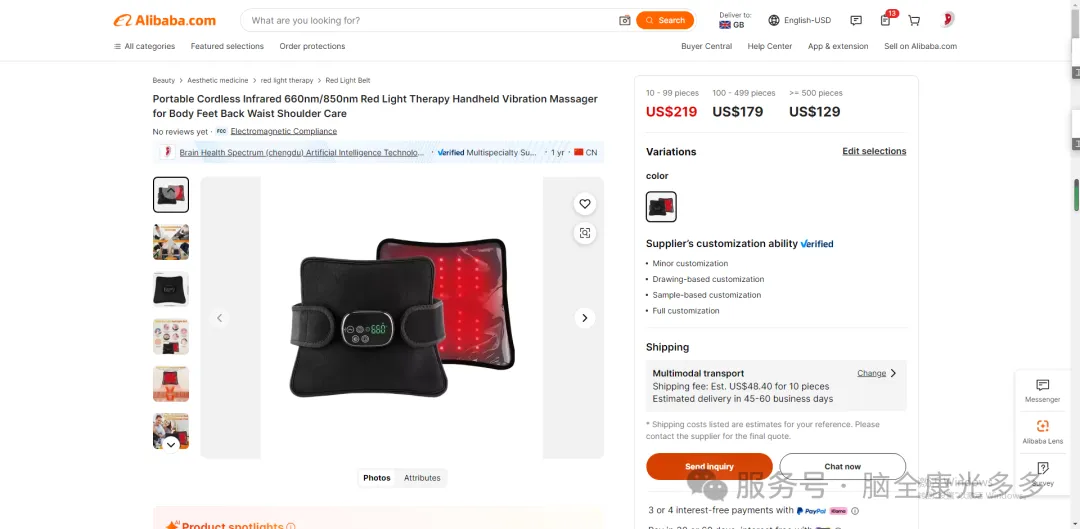Click the Chat now button
This screenshot has width=1080, height=529.
click(842, 466)
